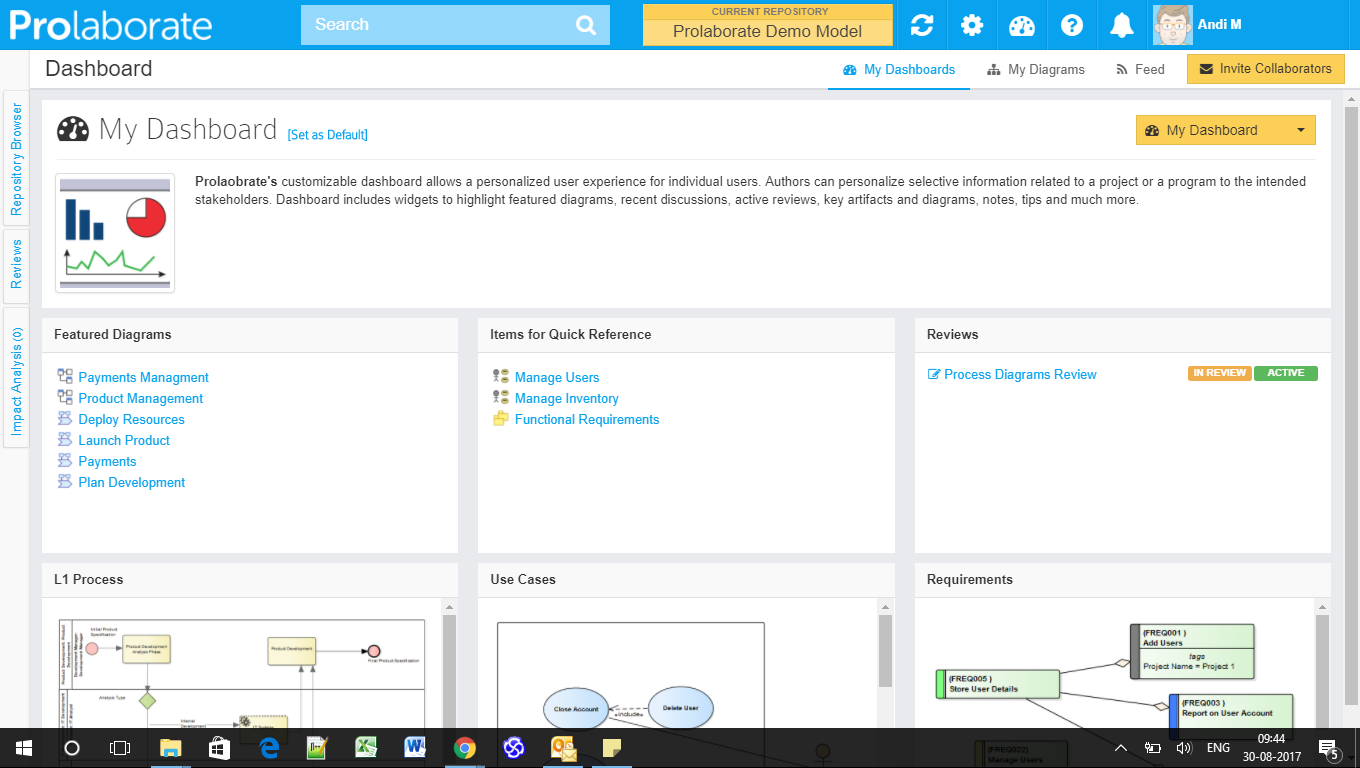
Task: Click the dashboard gauge icon in header
Action: [x=1022, y=25]
